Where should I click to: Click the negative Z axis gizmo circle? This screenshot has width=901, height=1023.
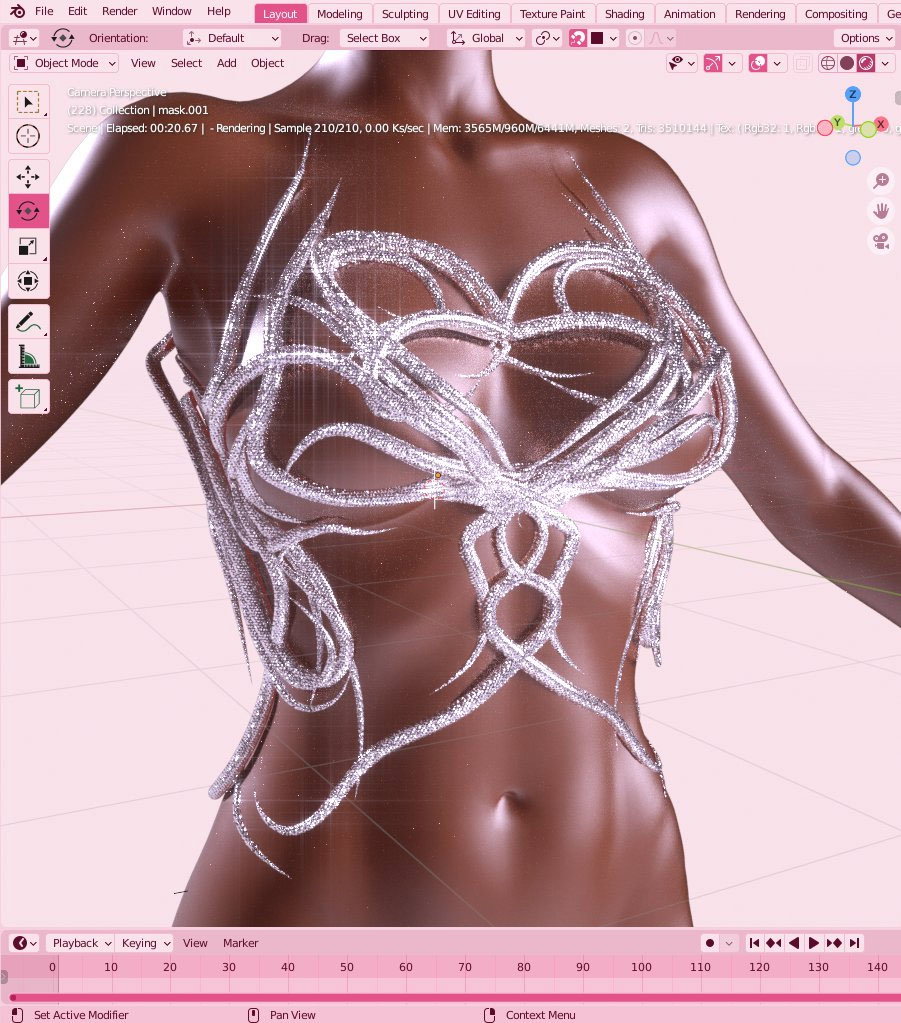tap(853, 158)
